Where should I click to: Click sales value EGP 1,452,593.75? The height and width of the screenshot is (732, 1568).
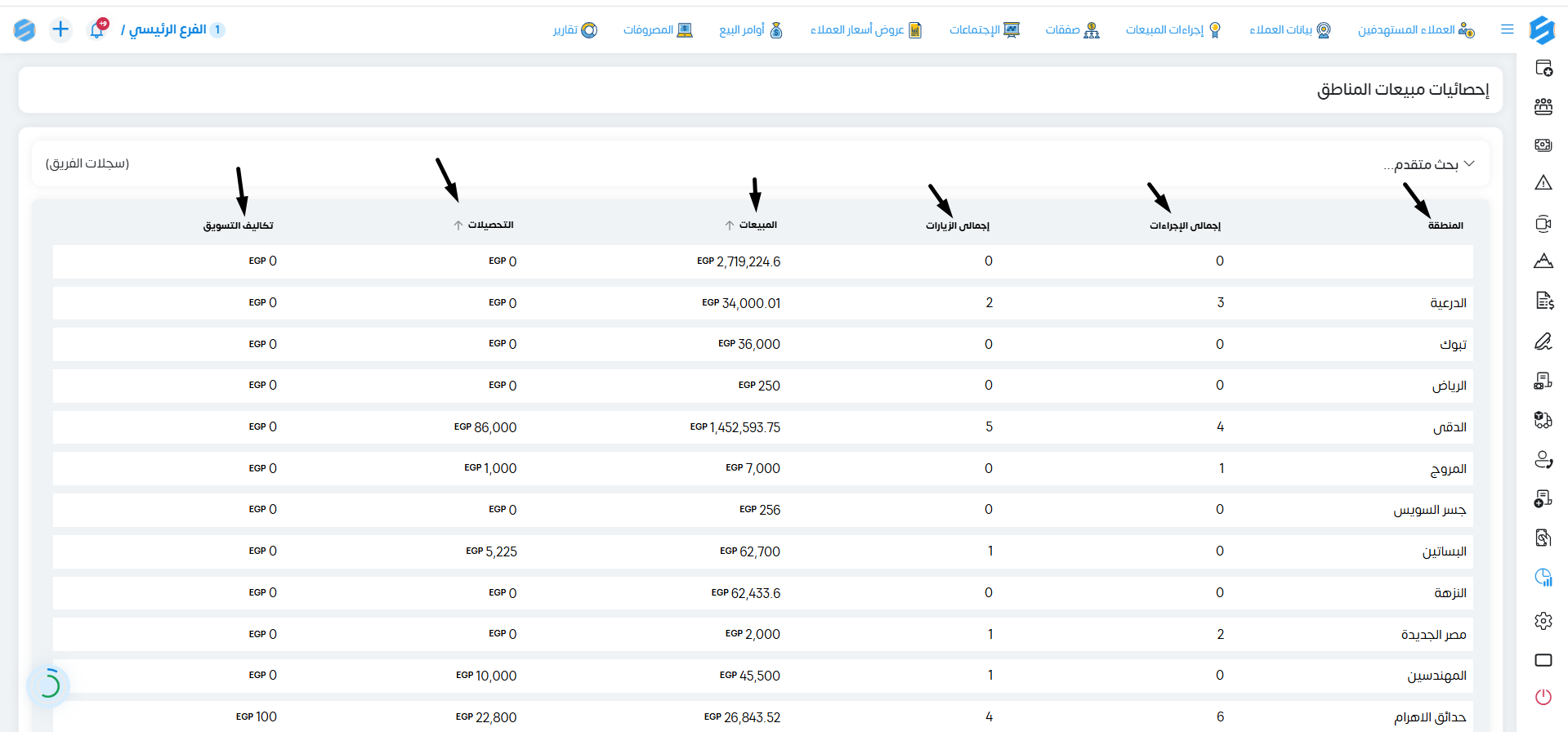pyautogui.click(x=735, y=427)
